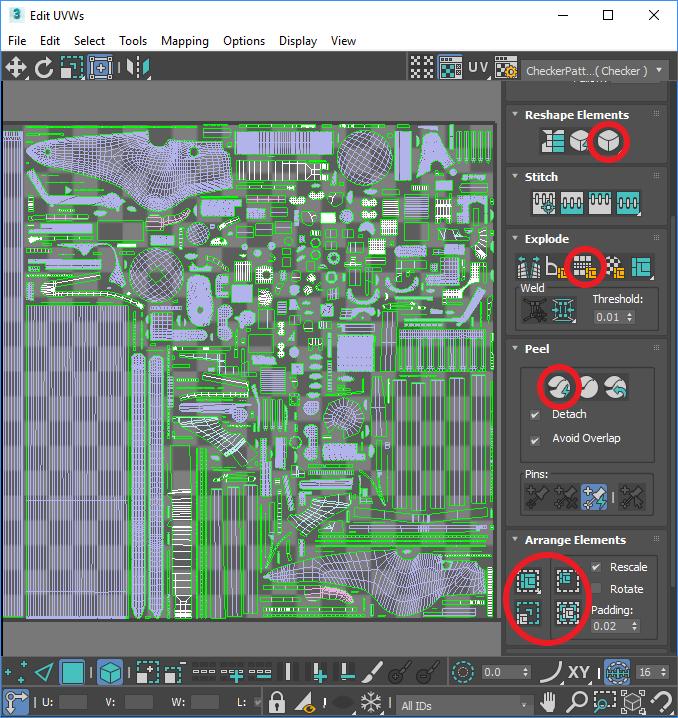Image resolution: width=678 pixels, height=718 pixels.
Task: Open the Options menu
Action: point(244,41)
